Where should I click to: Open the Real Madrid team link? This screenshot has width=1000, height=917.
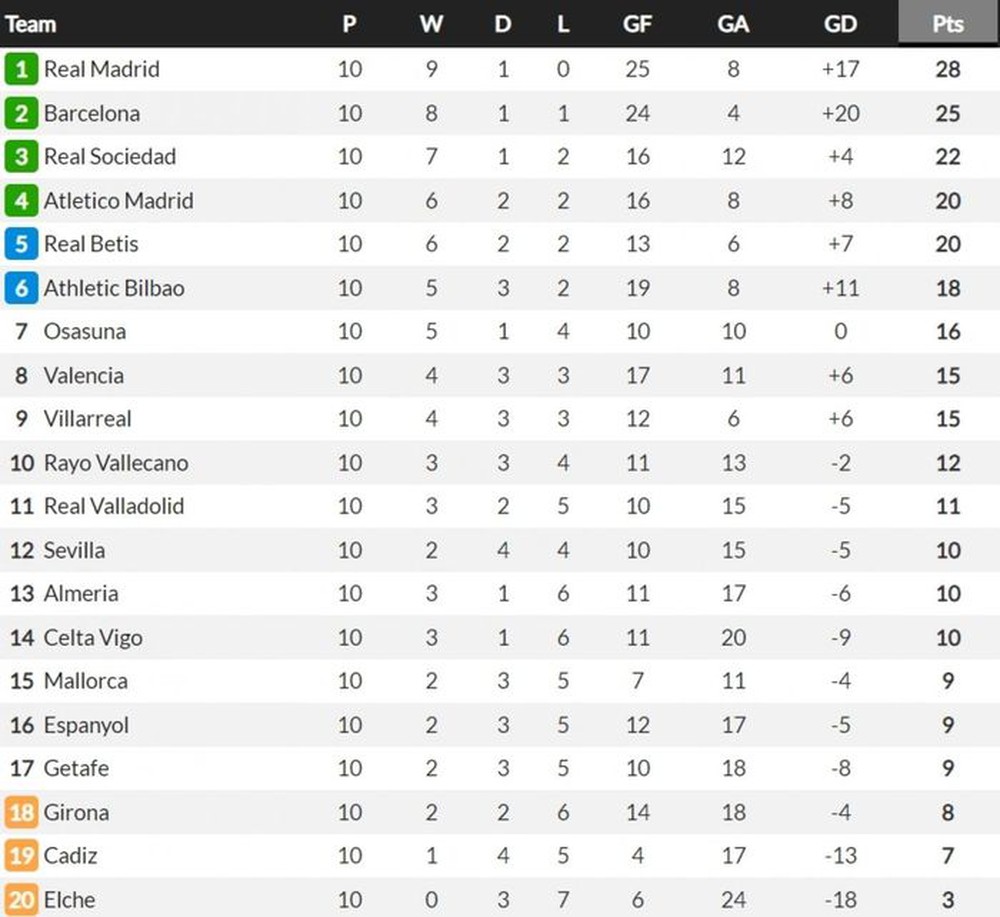(x=101, y=69)
